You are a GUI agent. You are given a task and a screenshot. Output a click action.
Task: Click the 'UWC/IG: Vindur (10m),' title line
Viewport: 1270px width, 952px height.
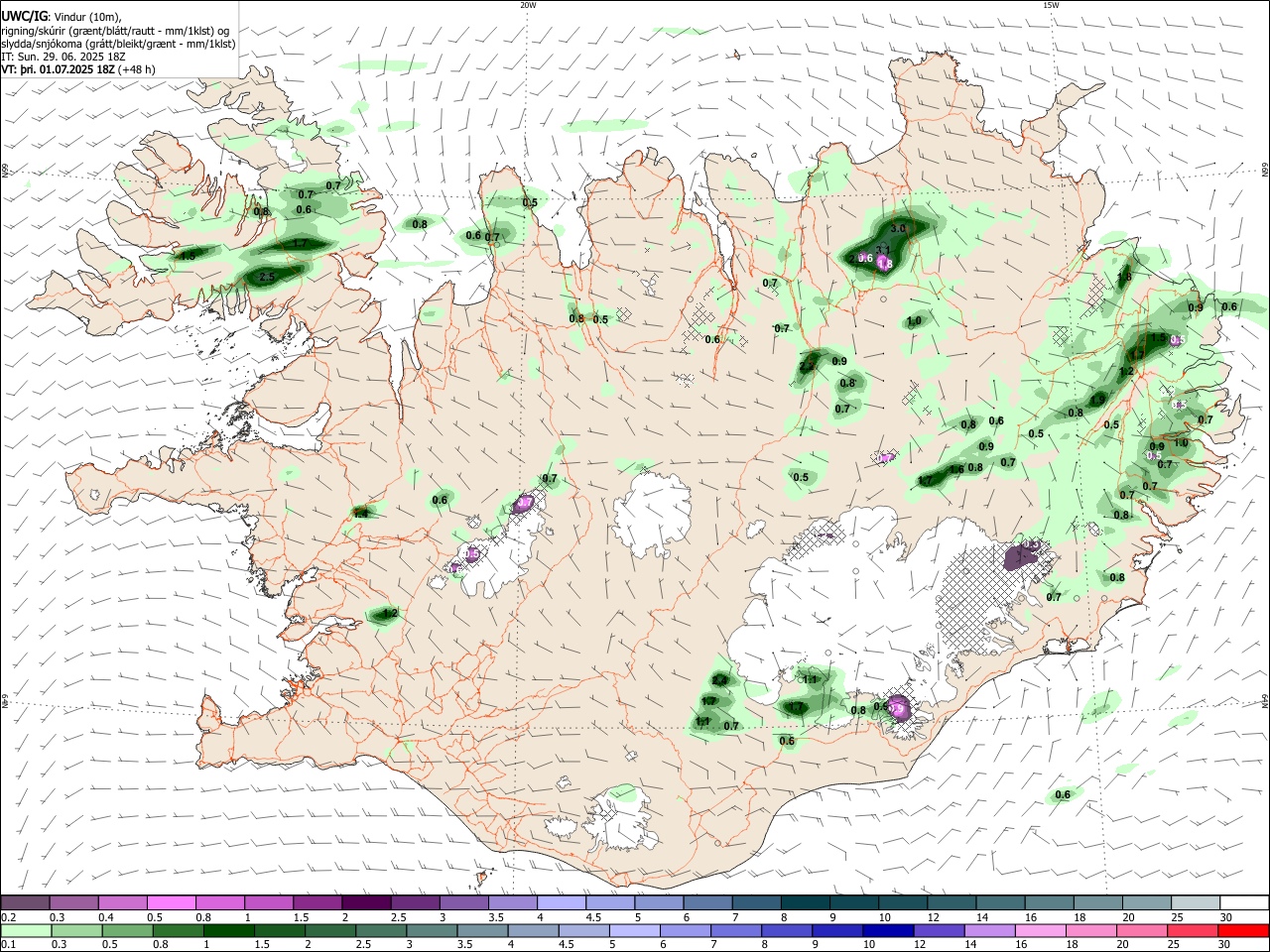point(61,16)
